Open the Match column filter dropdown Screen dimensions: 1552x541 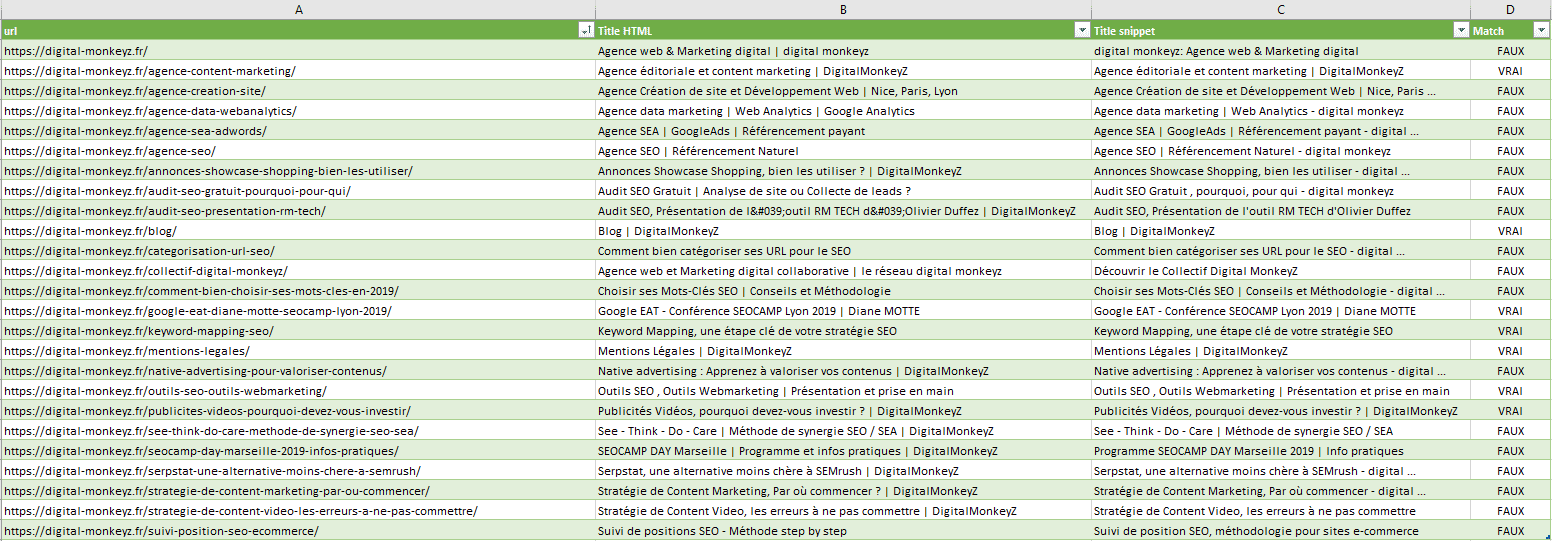[1541, 31]
